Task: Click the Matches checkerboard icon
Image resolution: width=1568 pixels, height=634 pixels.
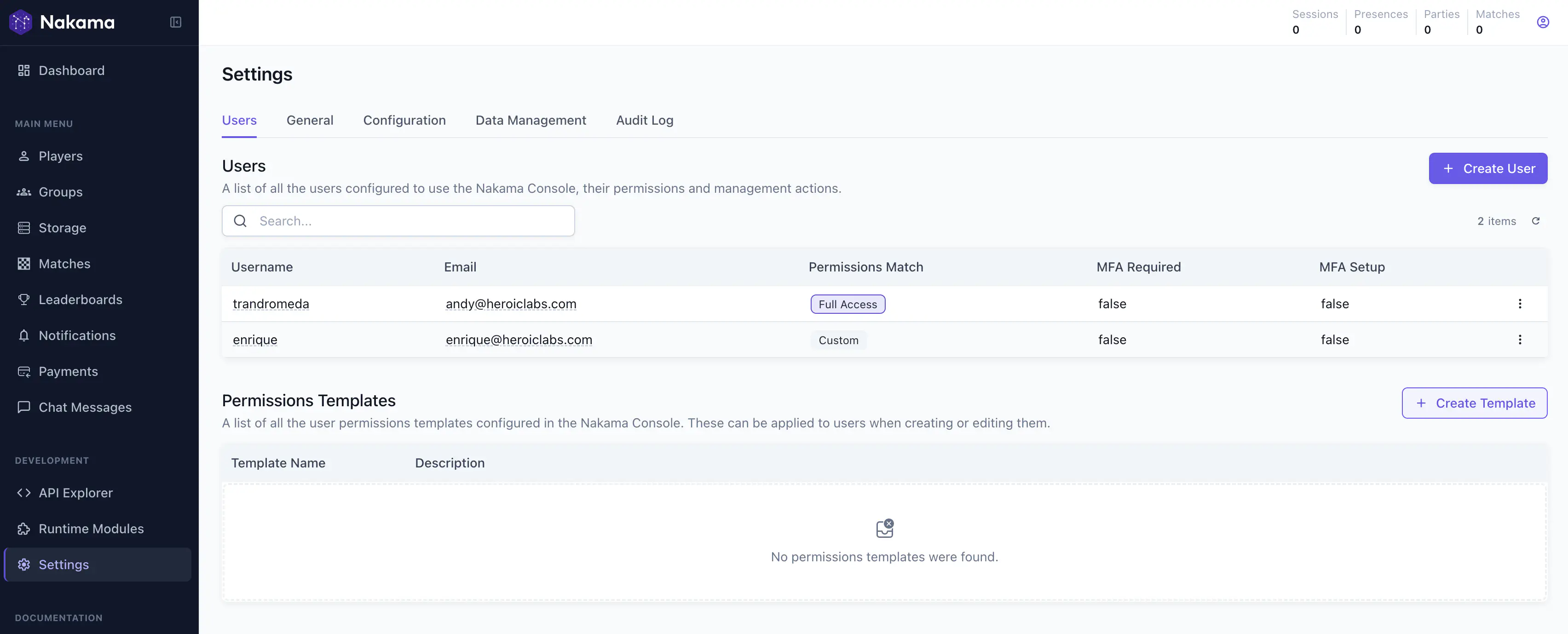Action: (24, 264)
